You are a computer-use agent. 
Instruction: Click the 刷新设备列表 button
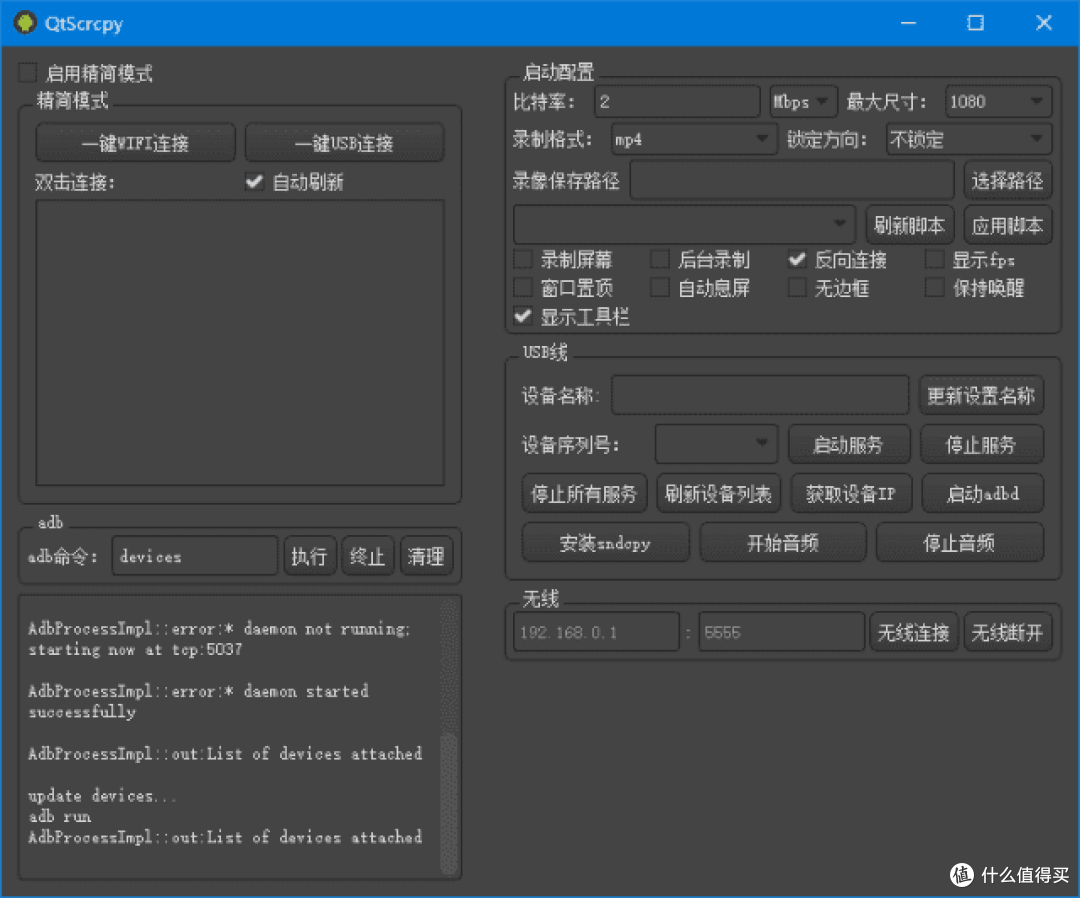pos(718,493)
